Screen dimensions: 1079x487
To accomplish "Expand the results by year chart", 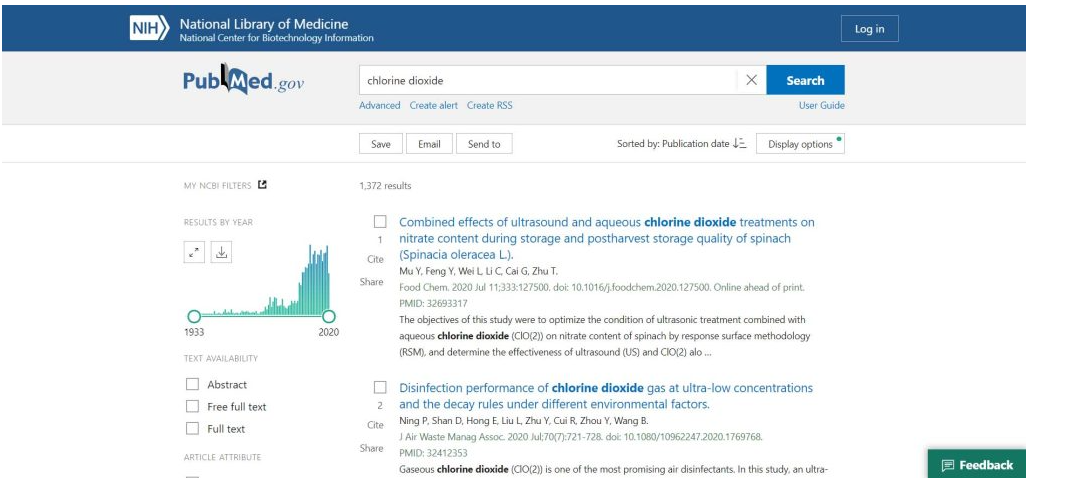I will click(194, 253).
